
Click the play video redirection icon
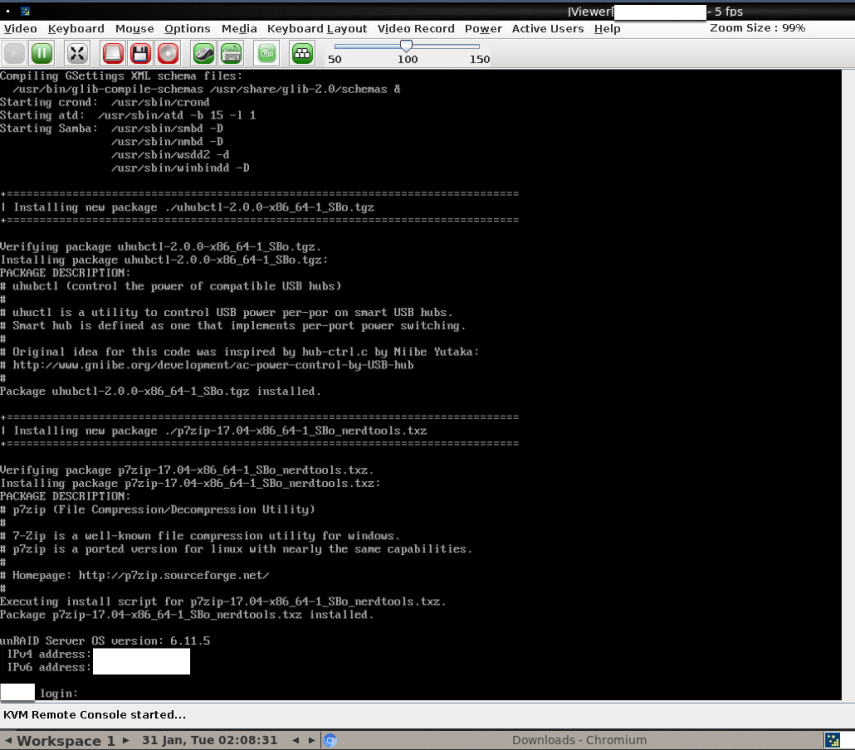tap(14, 53)
